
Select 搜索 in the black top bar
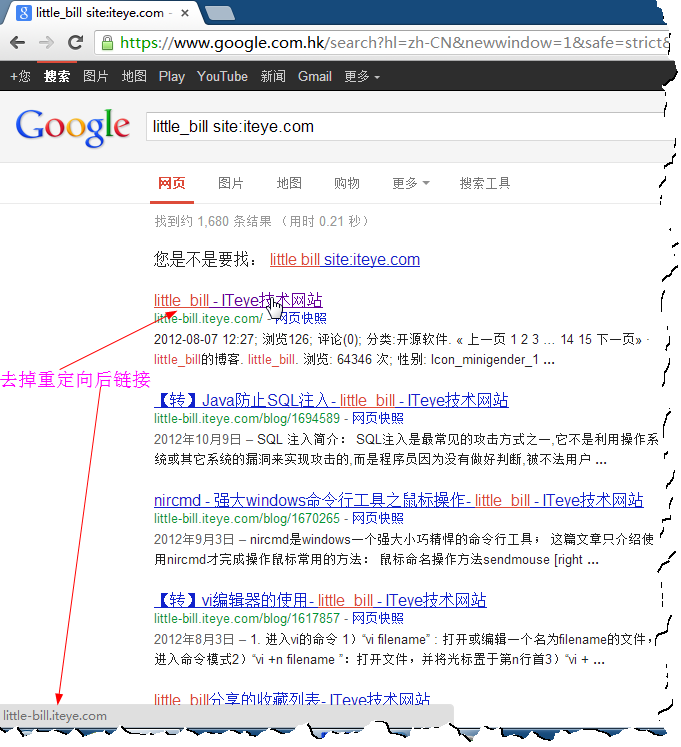tap(57, 76)
